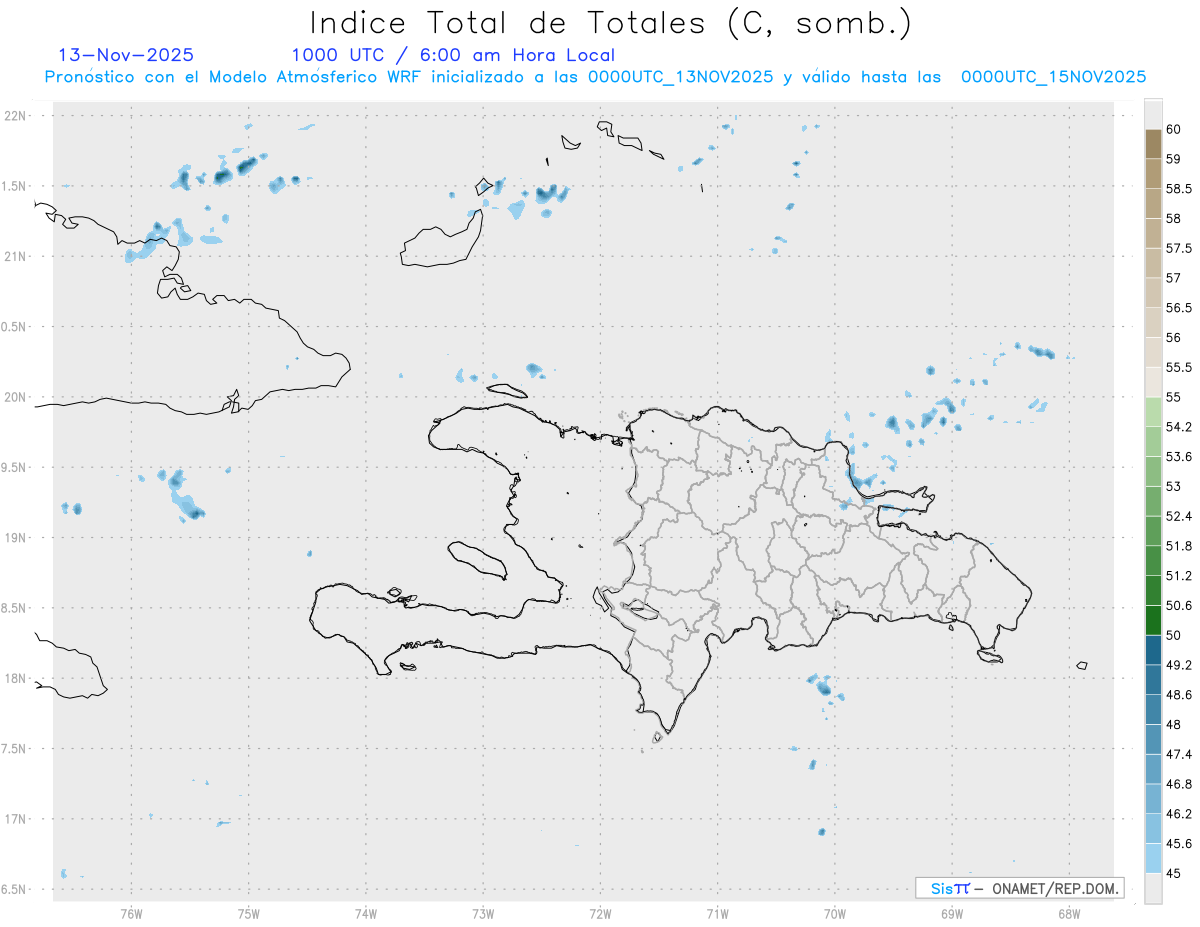The height and width of the screenshot is (927, 1200).
Task: Click the '70W' longitude label
Action: pos(834,914)
